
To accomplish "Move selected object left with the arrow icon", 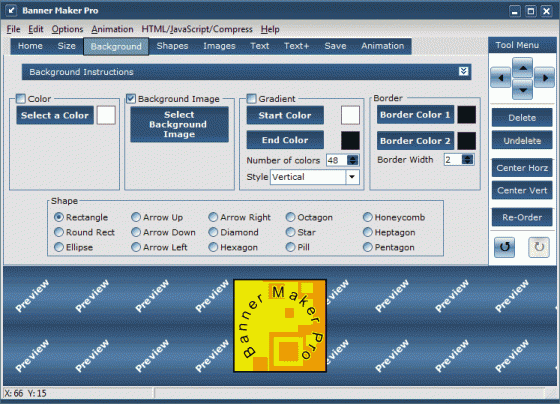I will (x=500, y=78).
